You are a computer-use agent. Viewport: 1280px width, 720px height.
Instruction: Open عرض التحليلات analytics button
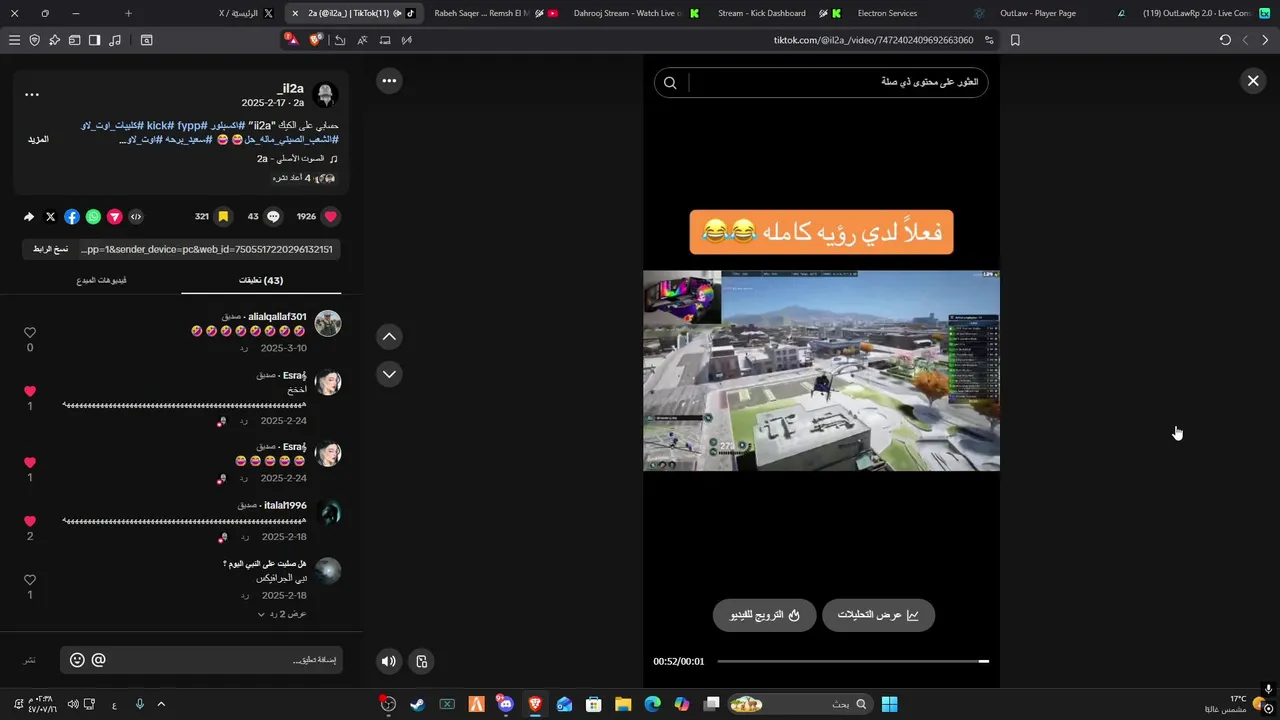(878, 615)
